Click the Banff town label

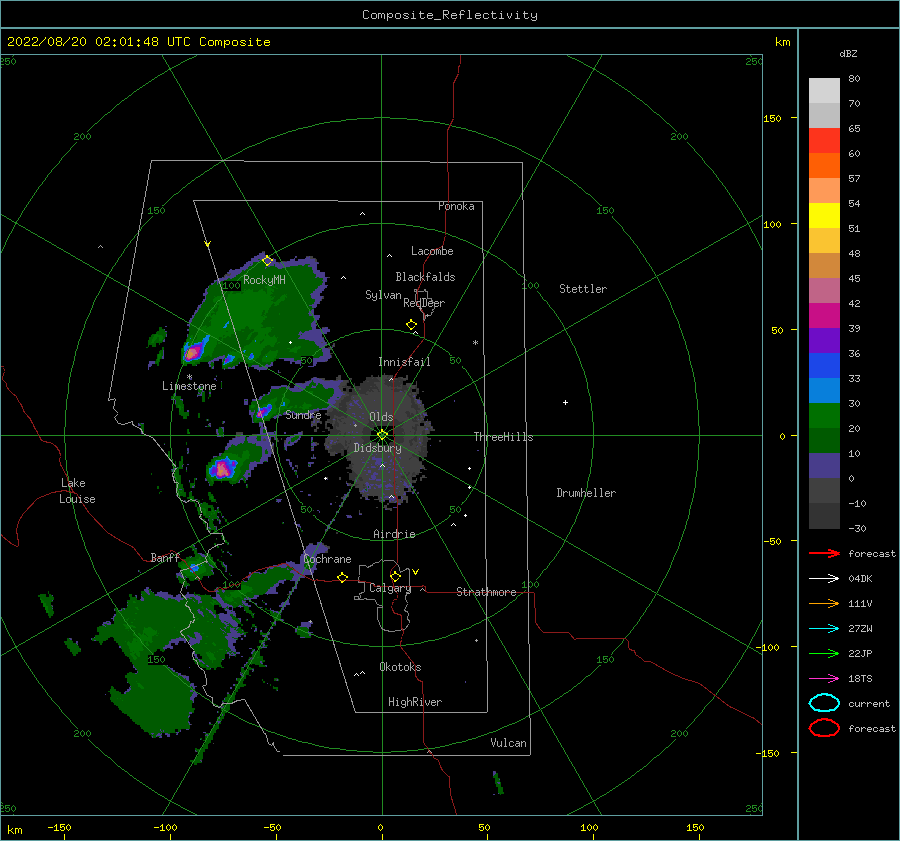click(165, 557)
